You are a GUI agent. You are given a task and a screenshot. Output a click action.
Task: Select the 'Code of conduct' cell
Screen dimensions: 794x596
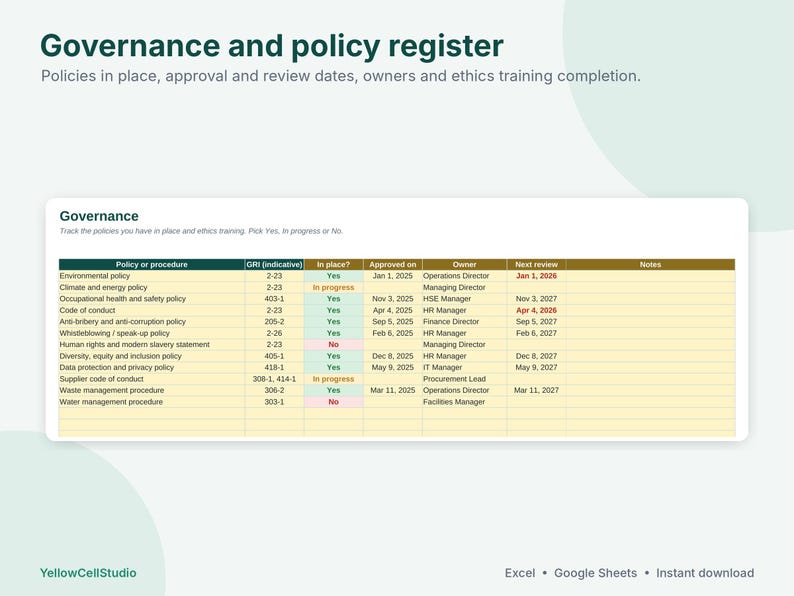152,310
